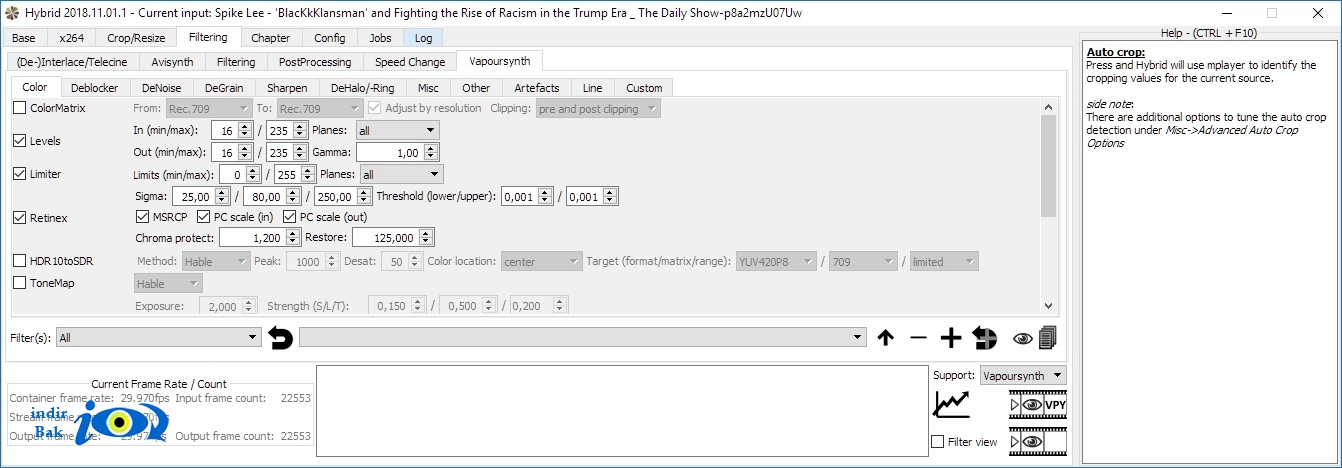Open Limiter Planes dropdown
The height and width of the screenshot is (468, 1342).
click(401, 174)
